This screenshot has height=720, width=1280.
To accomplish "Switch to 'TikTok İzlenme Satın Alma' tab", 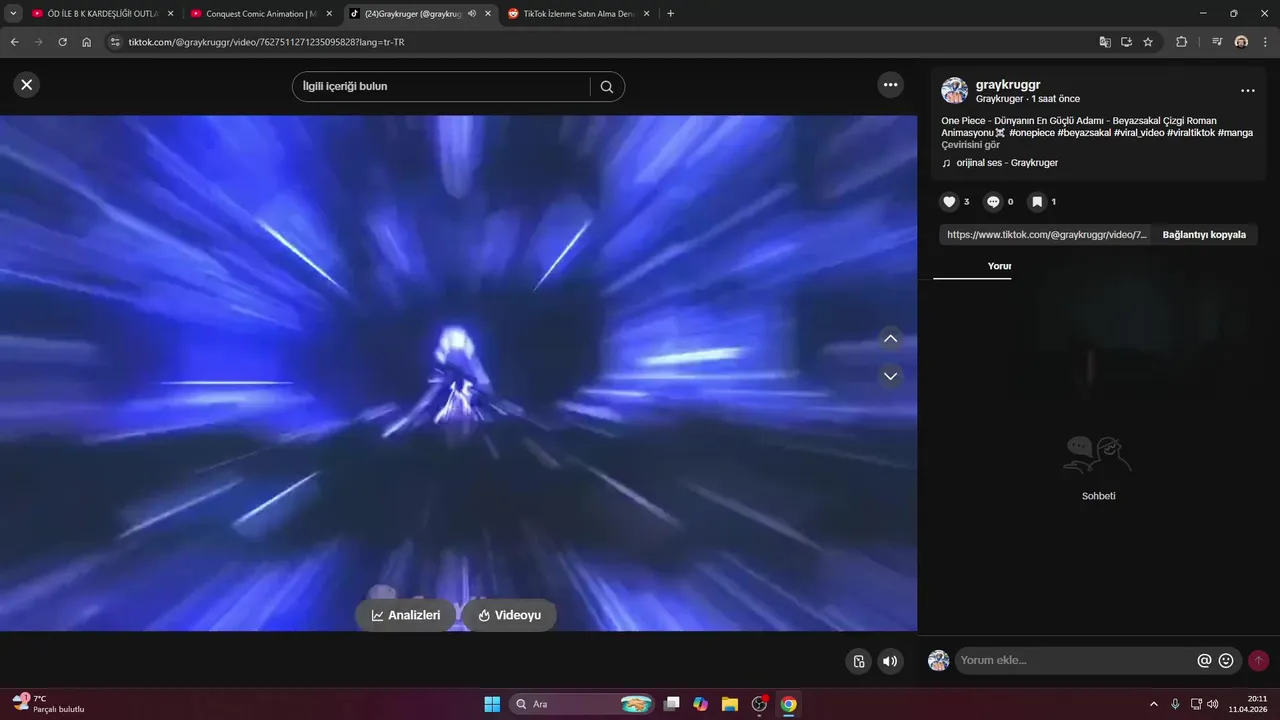I will [x=578, y=14].
